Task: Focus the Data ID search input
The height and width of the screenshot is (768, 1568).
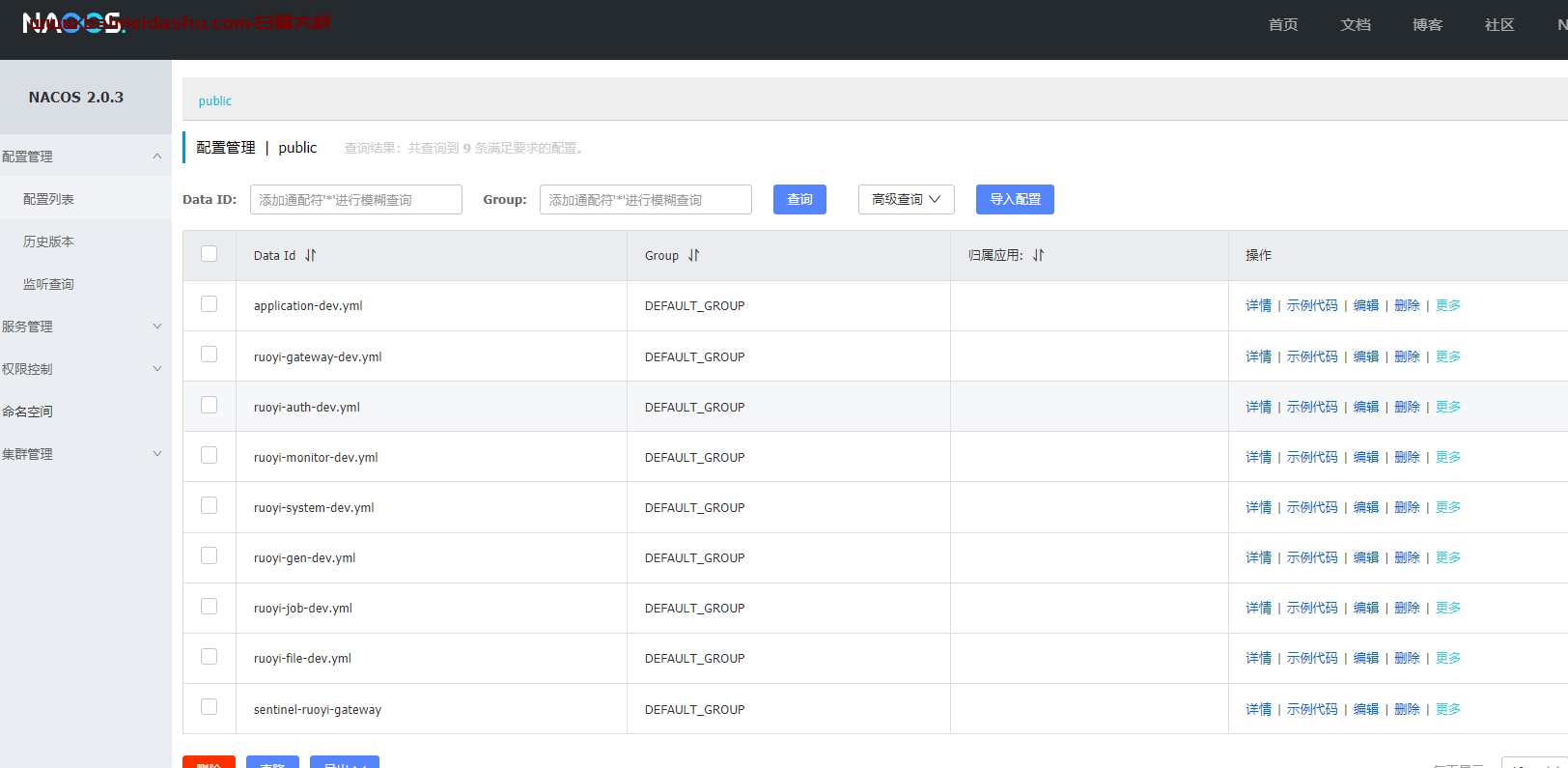Action: click(x=356, y=199)
